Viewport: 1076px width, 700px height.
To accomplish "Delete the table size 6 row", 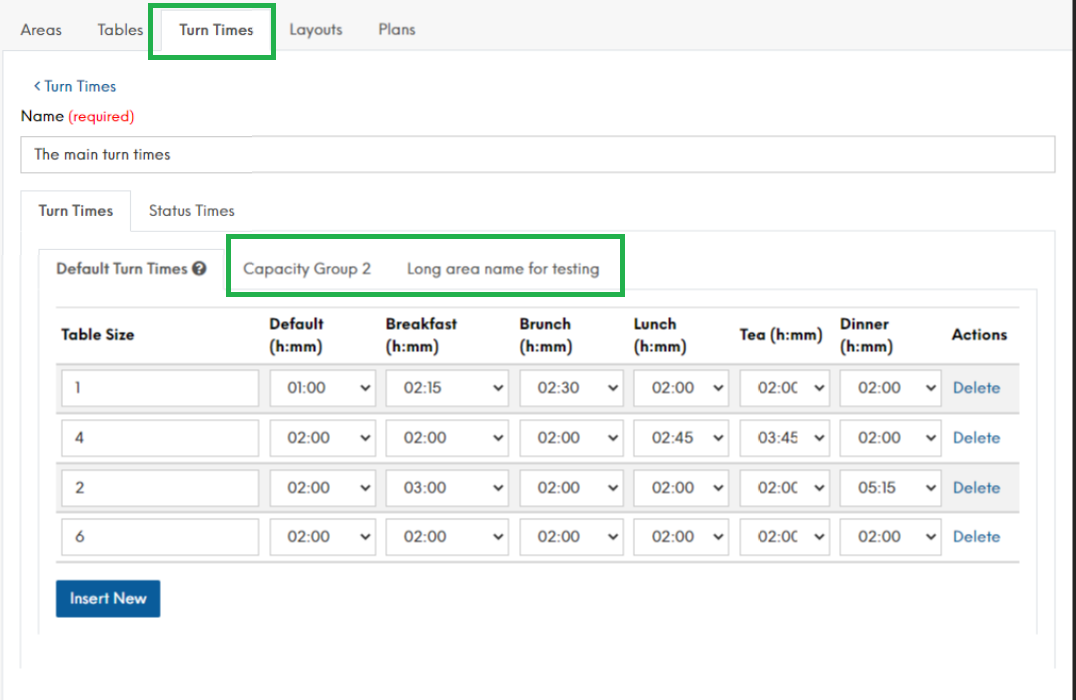I will (x=976, y=537).
